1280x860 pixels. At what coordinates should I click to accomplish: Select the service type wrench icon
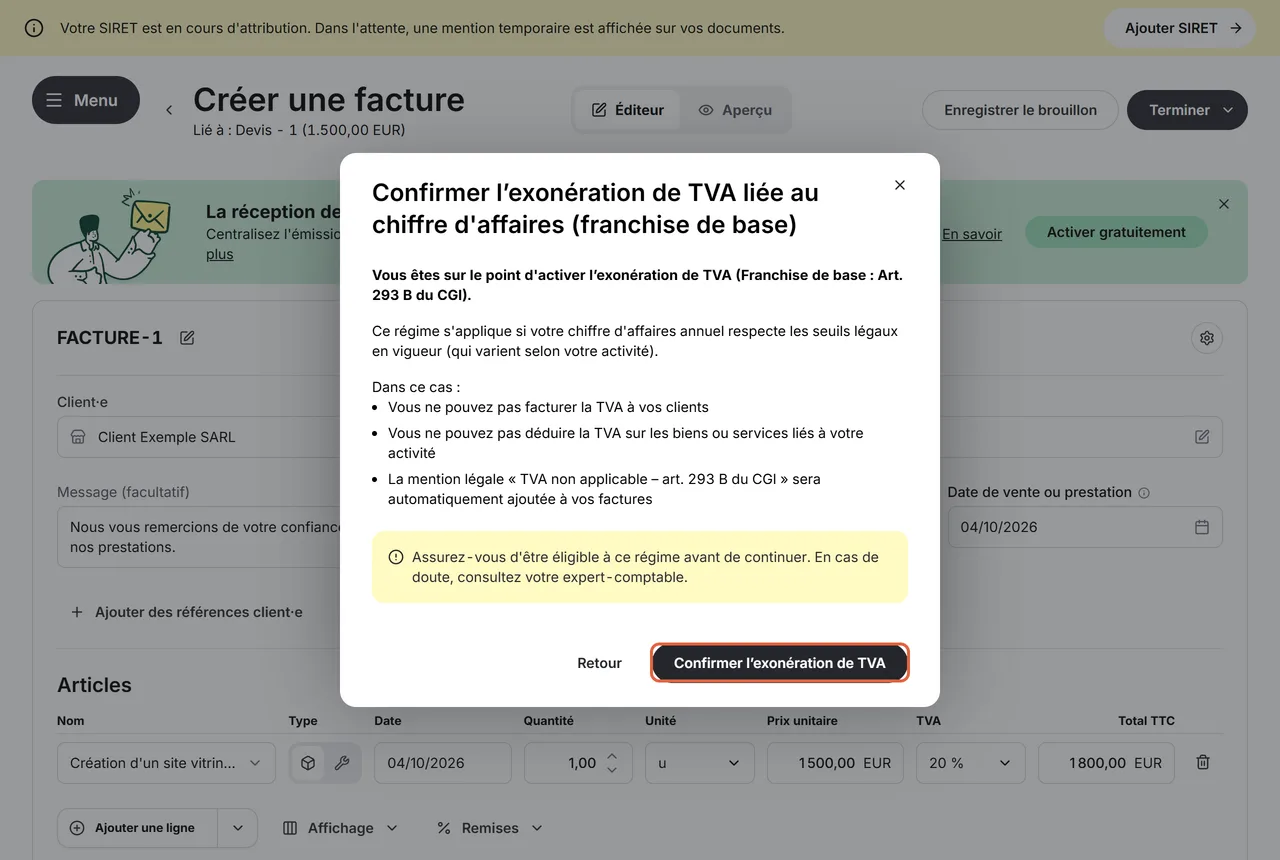342,763
